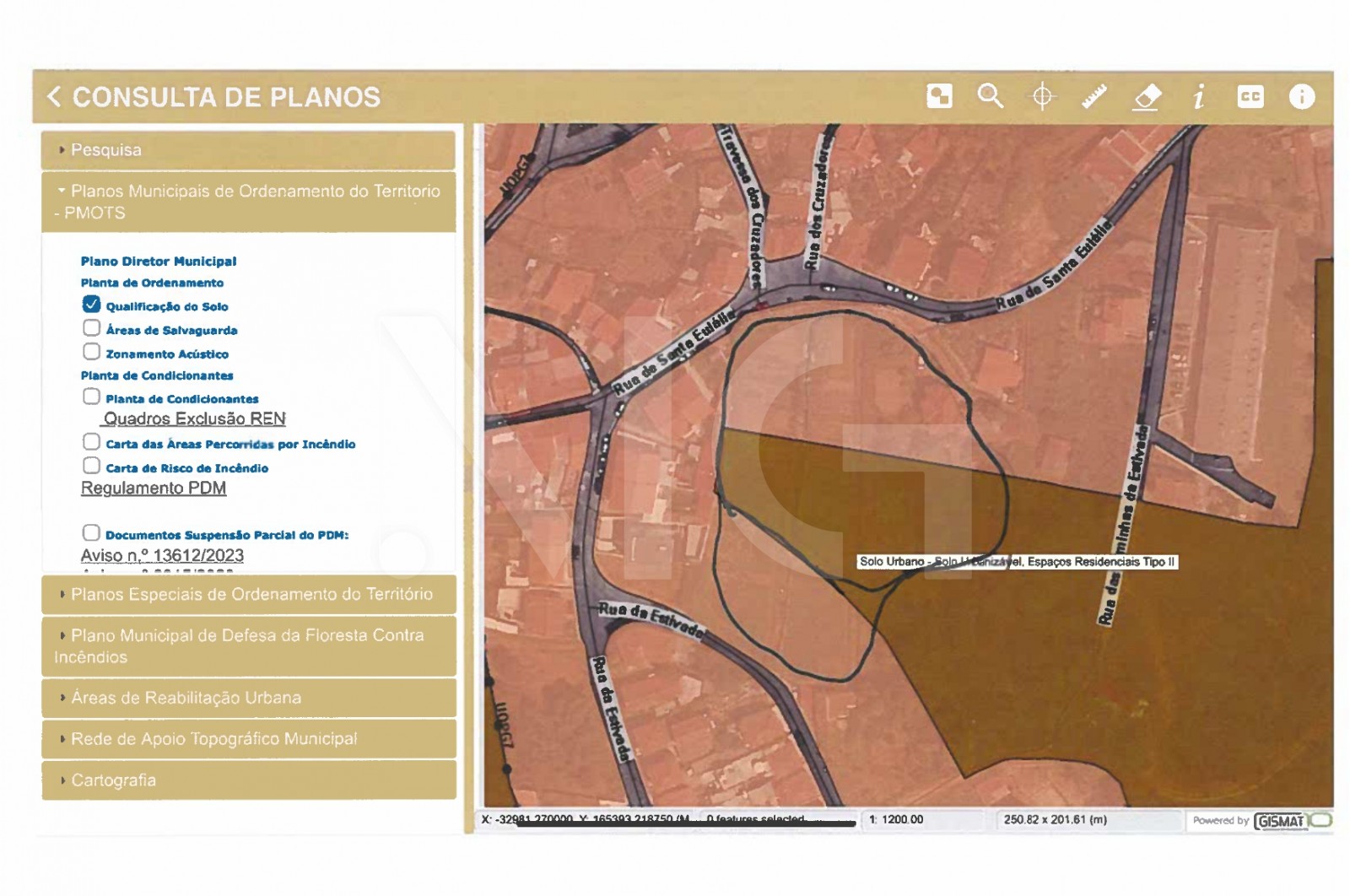
Task: Activate the crosshair locate tool
Action: coord(1043,97)
